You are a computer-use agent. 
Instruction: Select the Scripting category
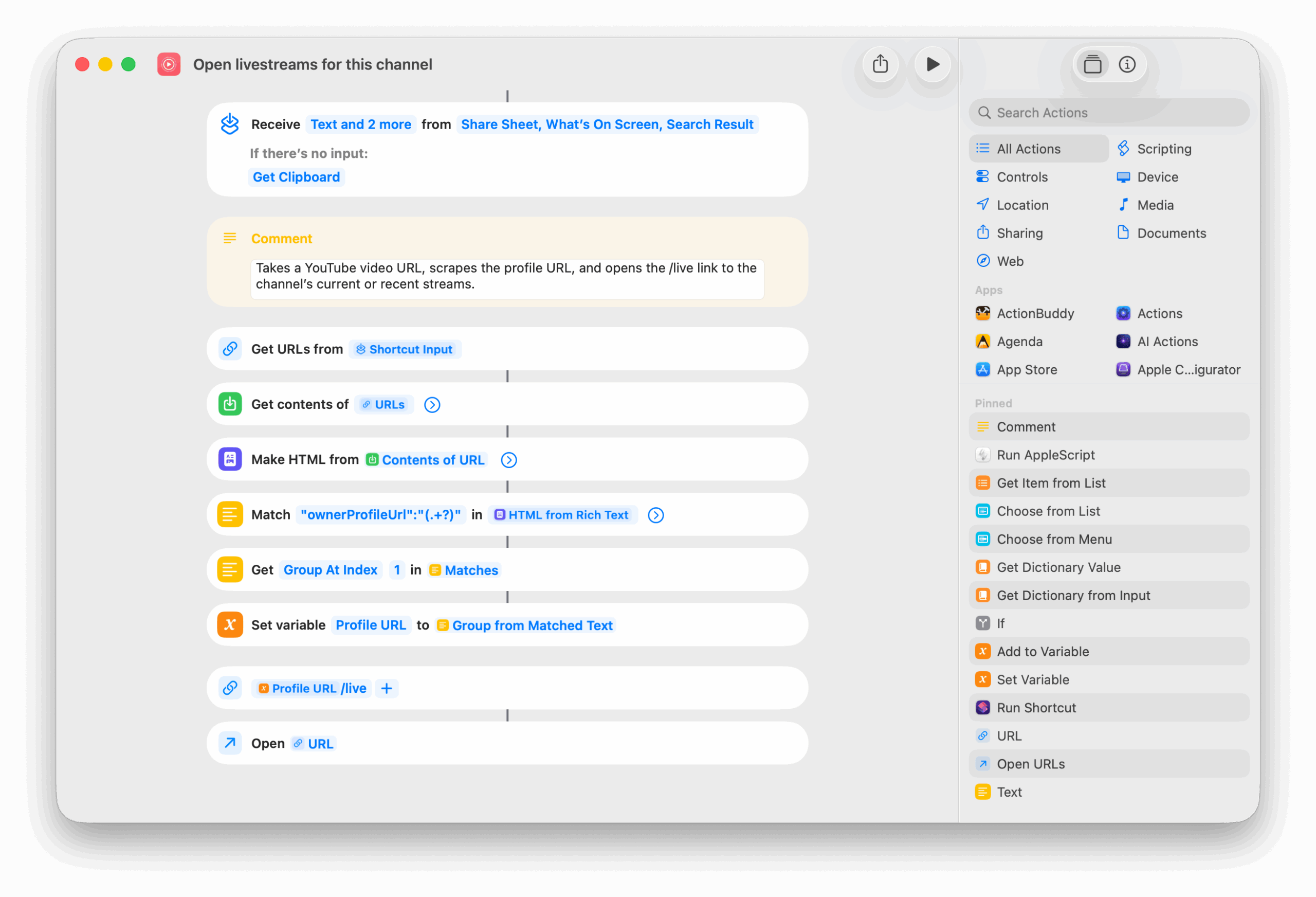[1164, 149]
